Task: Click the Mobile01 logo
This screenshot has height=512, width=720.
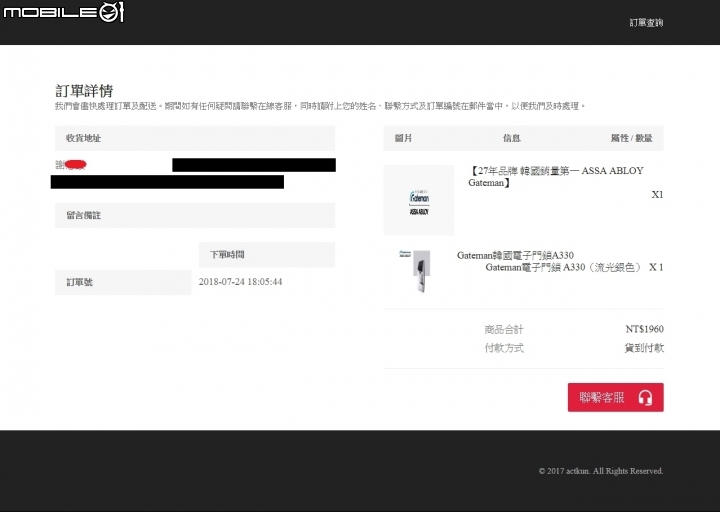Action: coord(64,12)
